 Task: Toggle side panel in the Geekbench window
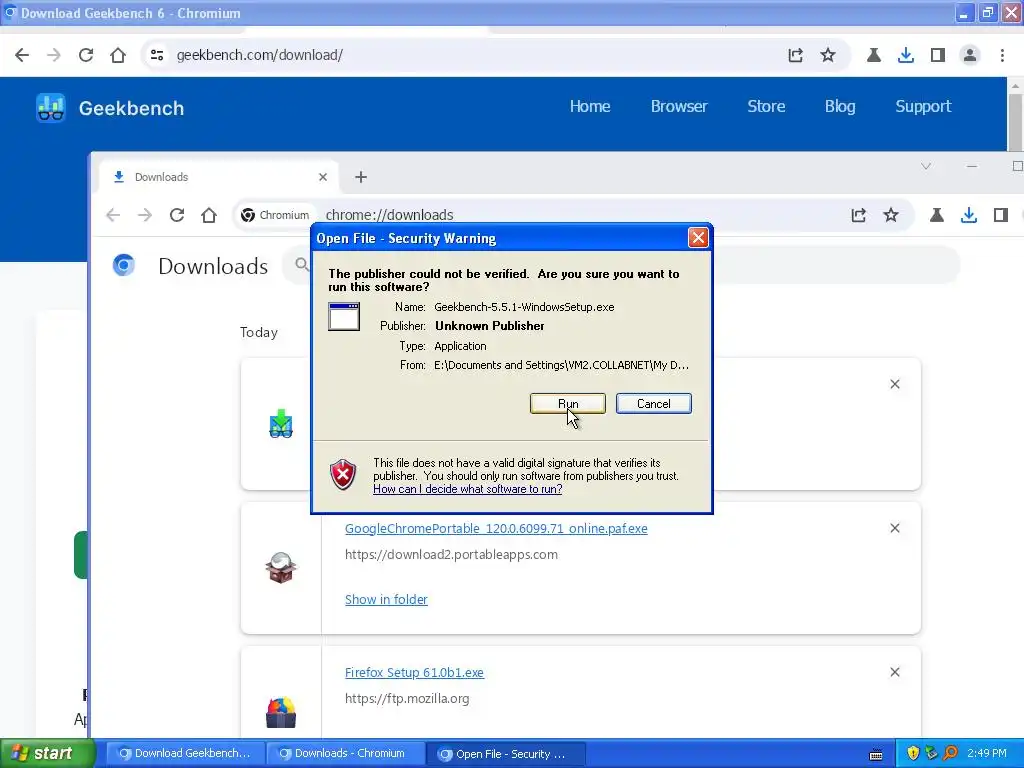point(938,55)
